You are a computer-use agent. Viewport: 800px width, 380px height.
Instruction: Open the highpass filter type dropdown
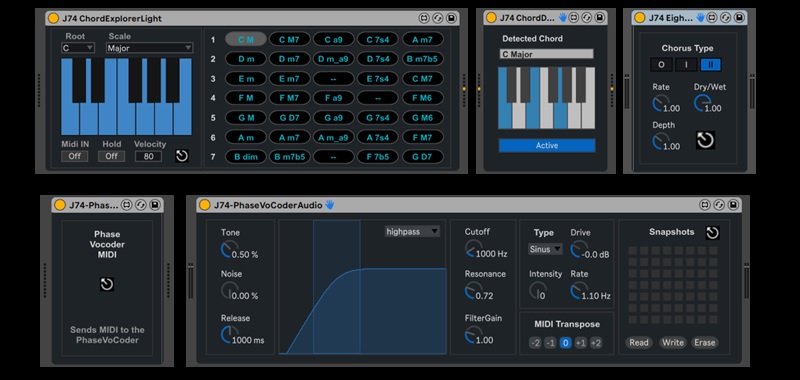pos(412,232)
